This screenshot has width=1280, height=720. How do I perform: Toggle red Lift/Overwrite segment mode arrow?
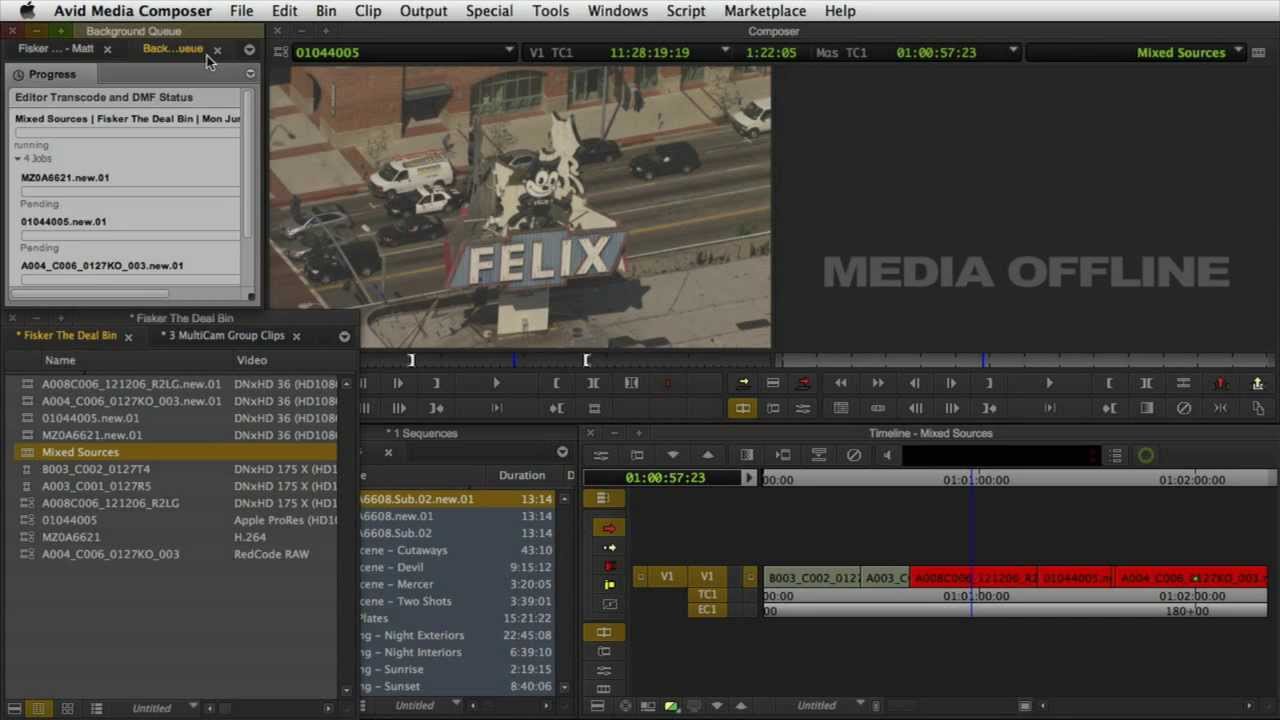click(609, 529)
